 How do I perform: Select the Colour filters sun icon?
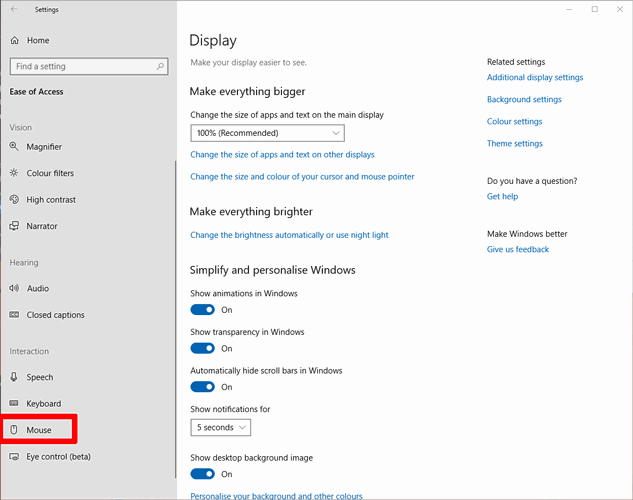[14, 173]
